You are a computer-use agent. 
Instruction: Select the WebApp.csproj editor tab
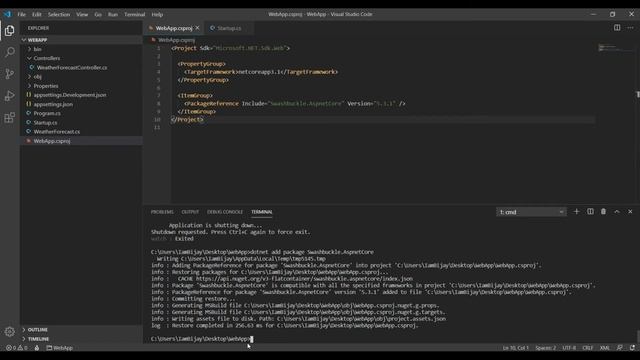click(x=173, y=28)
